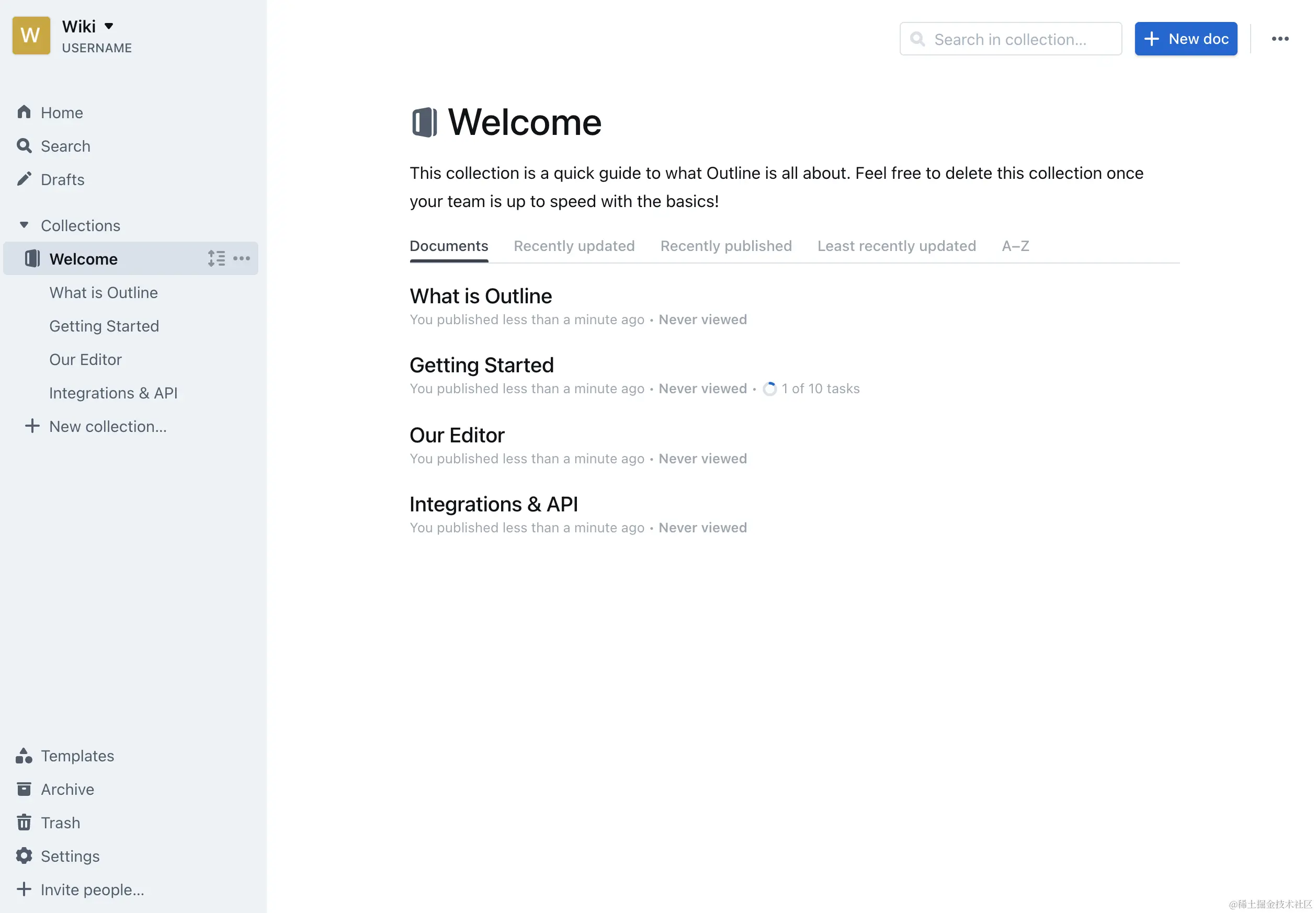
Task: Click tasks progress circle for Getting Started
Action: pyautogui.click(x=769, y=389)
